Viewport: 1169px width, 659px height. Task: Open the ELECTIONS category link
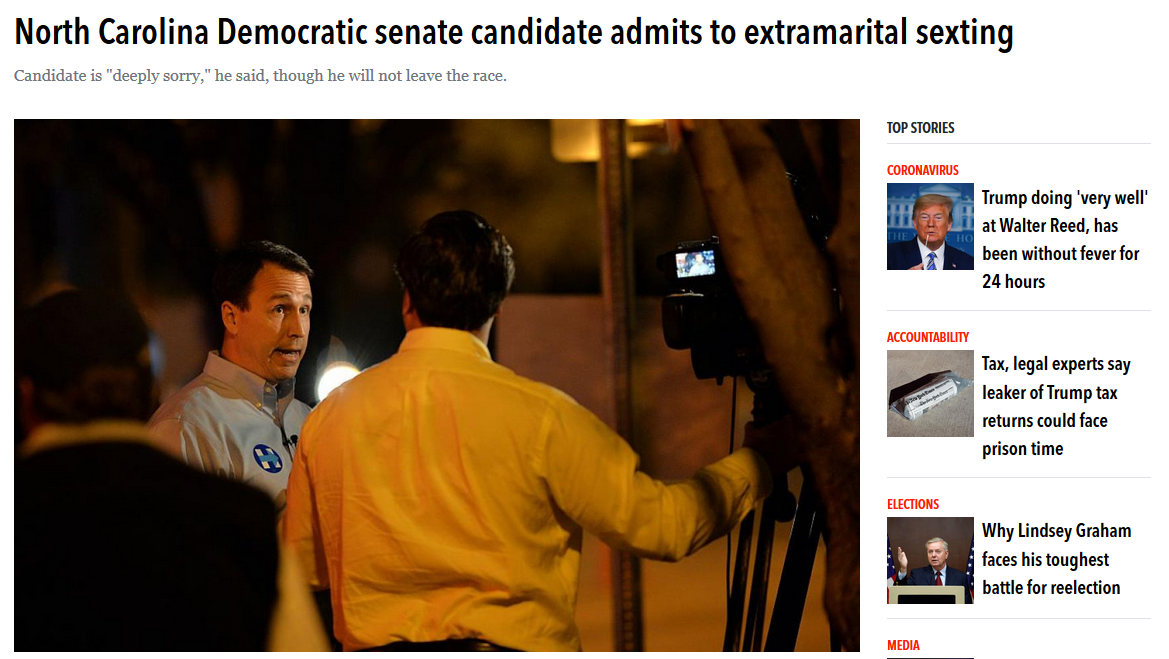click(913, 504)
